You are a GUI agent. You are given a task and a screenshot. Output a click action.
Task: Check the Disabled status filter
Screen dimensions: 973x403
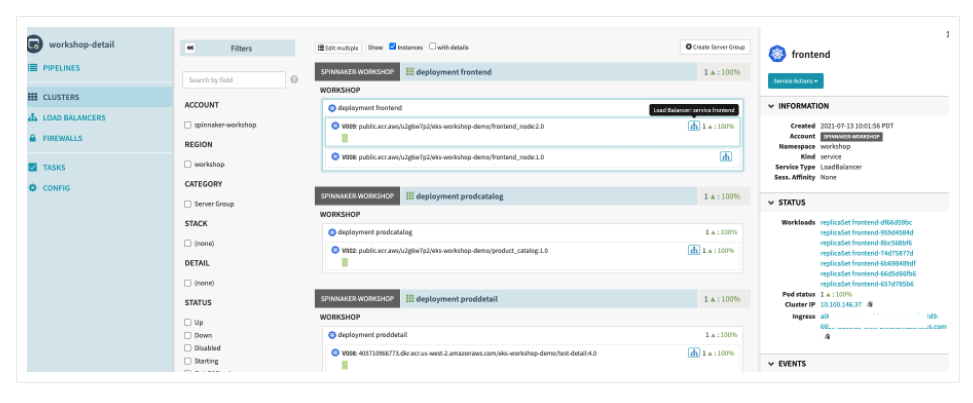point(188,348)
